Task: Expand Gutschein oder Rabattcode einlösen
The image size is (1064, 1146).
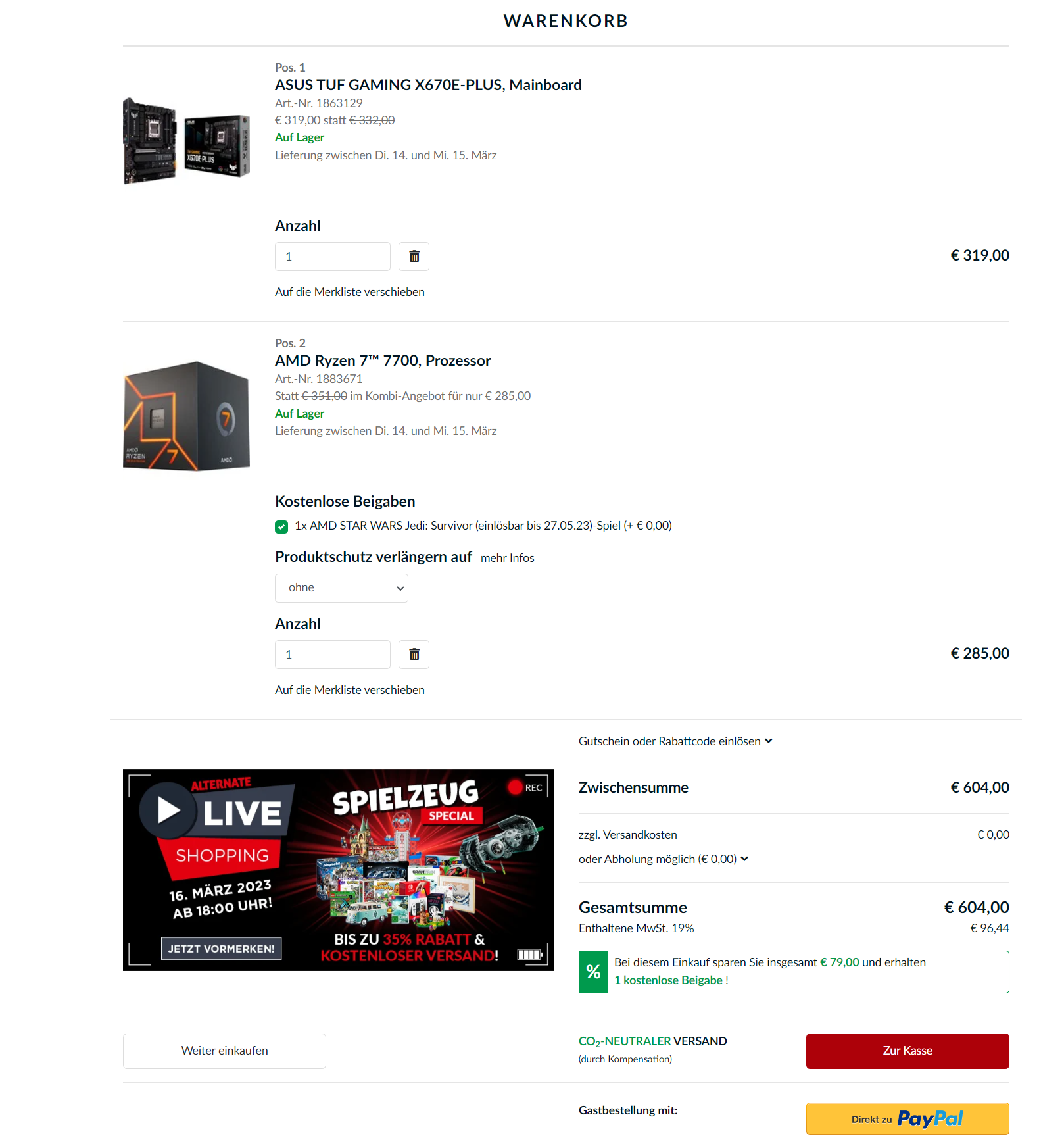Action: pos(675,741)
